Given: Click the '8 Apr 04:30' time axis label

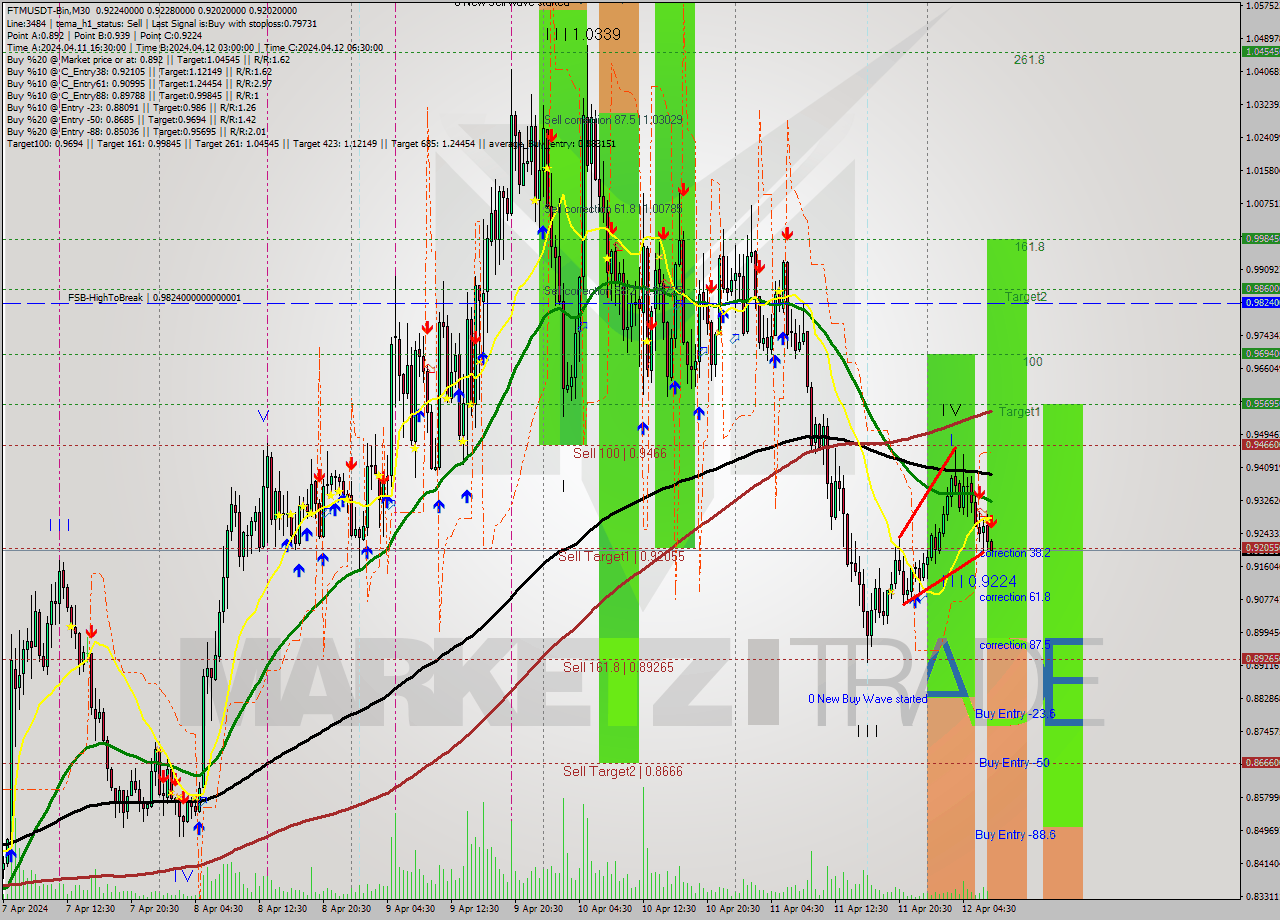Looking at the screenshot, I should click(x=219, y=909).
